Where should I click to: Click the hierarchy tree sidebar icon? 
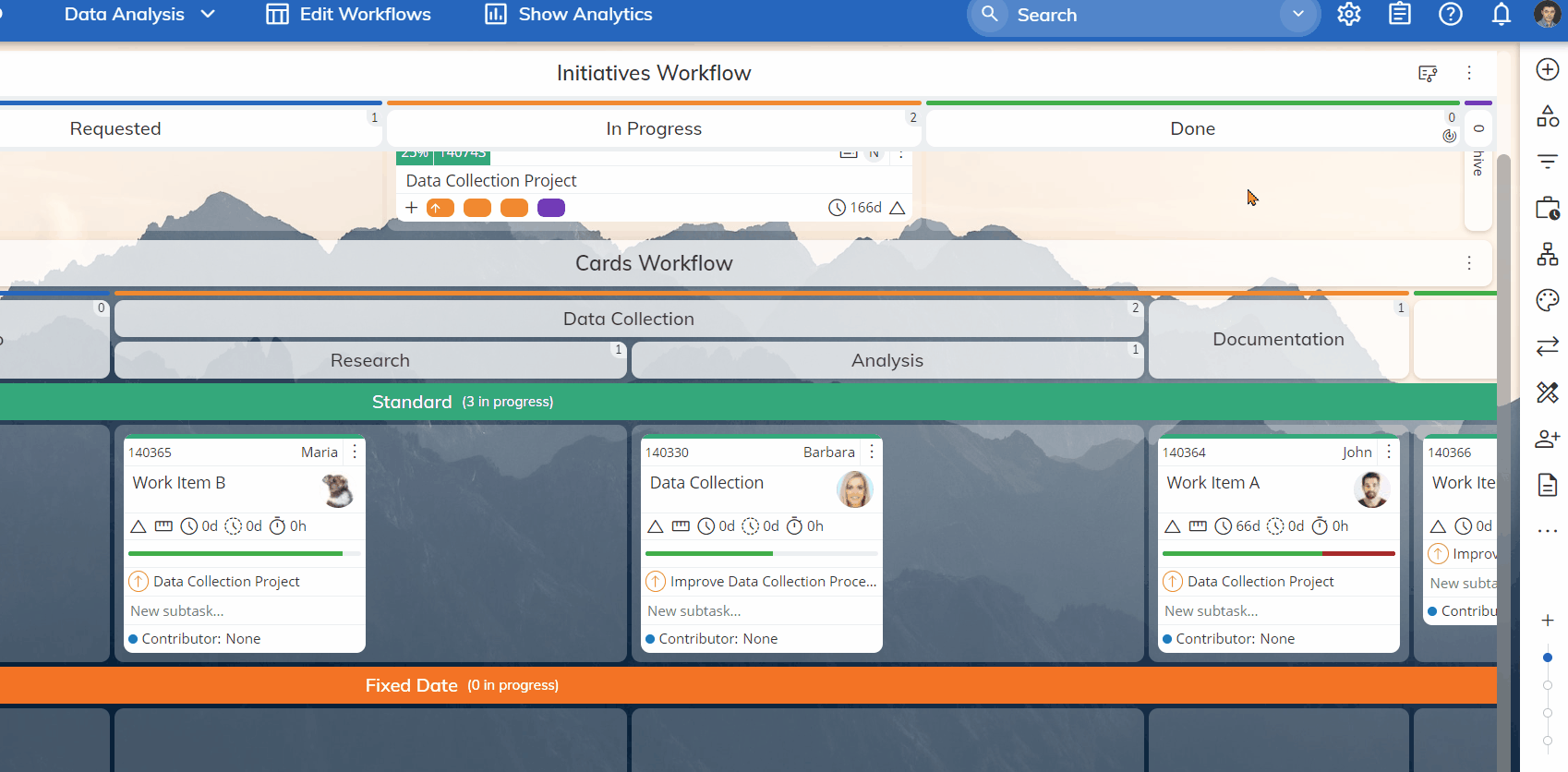[1548, 254]
